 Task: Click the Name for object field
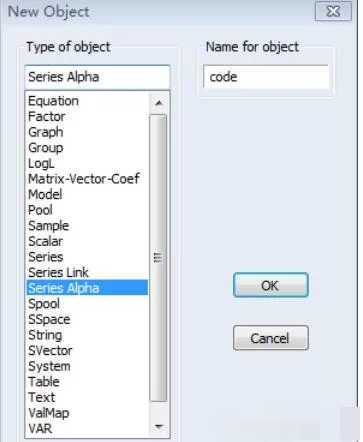[x=266, y=77]
